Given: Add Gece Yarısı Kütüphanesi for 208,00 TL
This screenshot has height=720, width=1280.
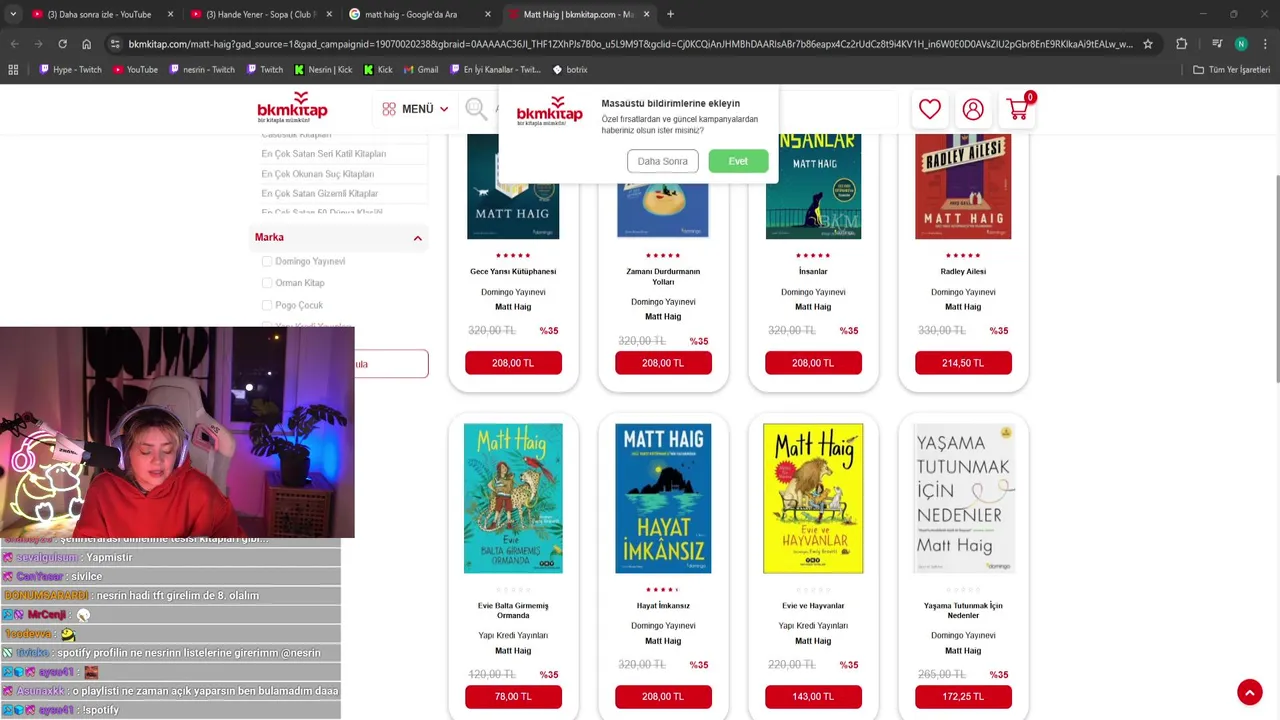Looking at the screenshot, I should (x=513, y=363).
